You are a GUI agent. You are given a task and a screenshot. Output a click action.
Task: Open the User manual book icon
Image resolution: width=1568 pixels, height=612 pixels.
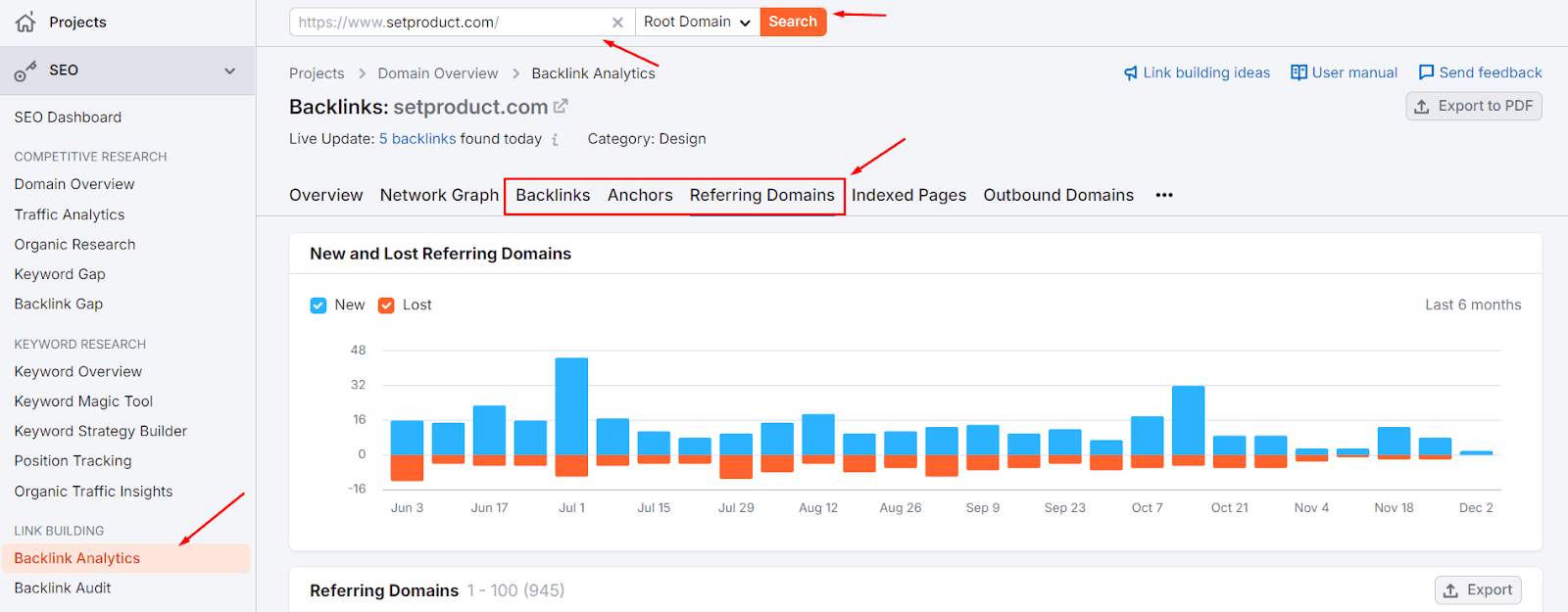point(1298,72)
